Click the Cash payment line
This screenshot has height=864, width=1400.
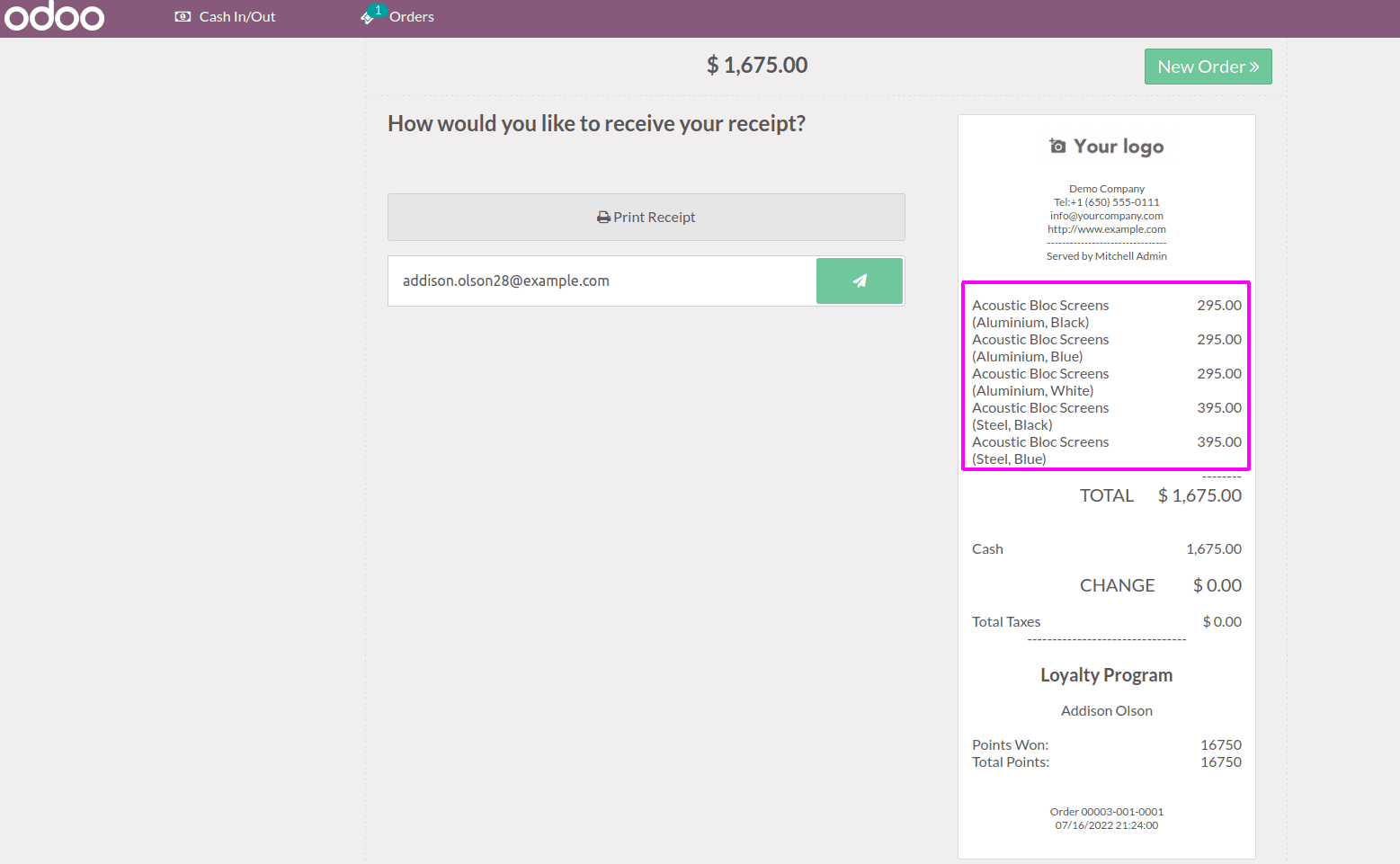point(1106,549)
